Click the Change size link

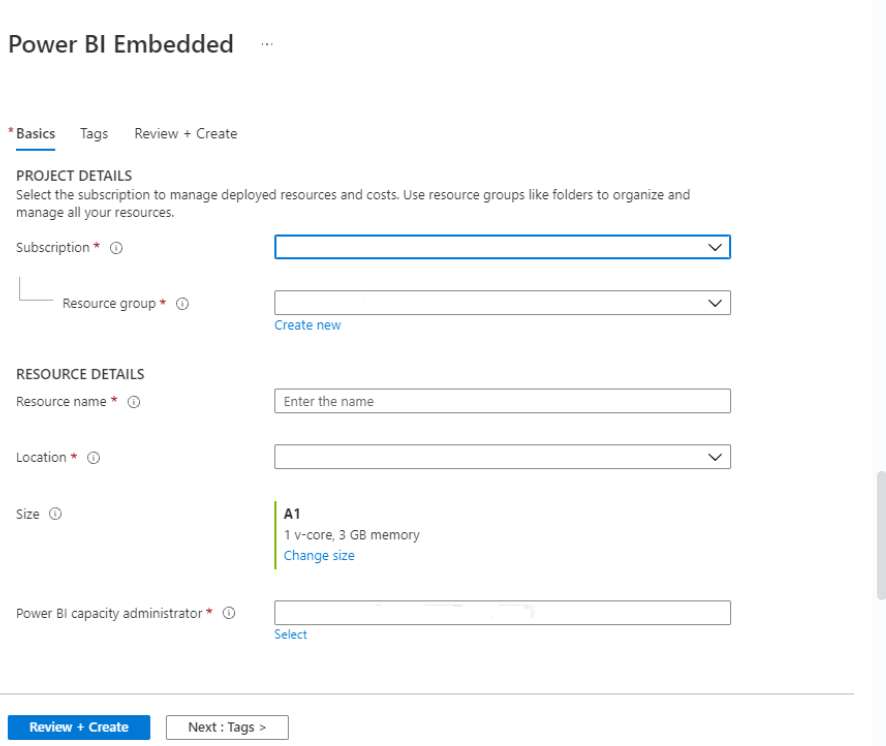click(x=318, y=555)
